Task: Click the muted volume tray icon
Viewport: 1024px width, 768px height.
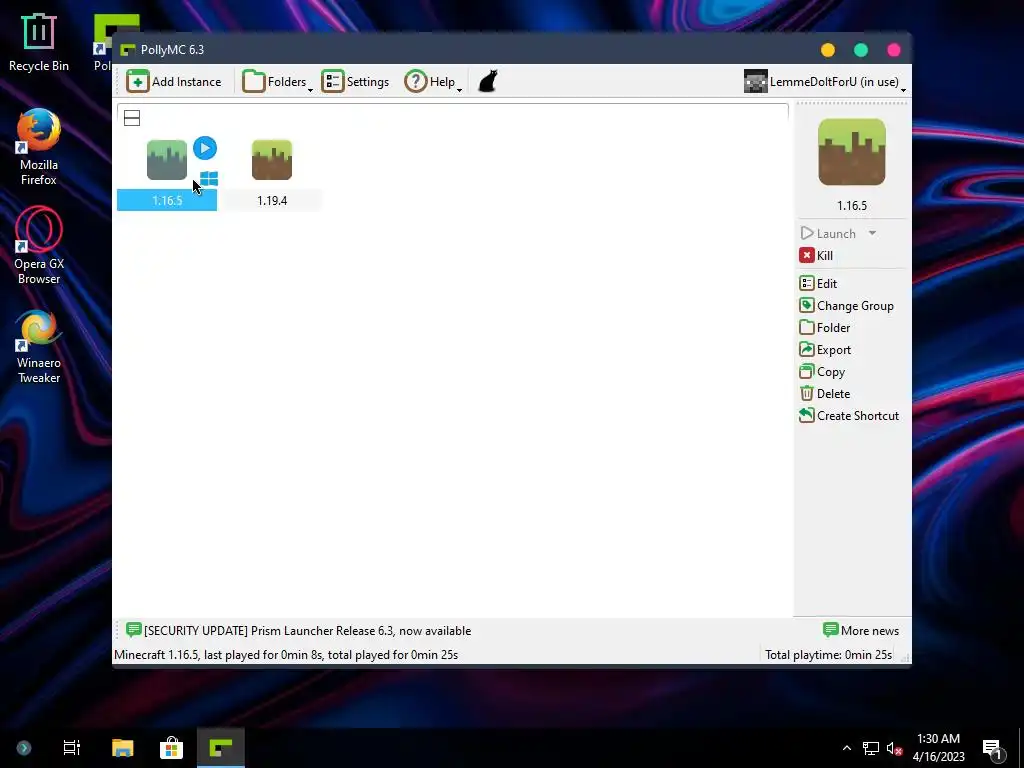Action: point(894,748)
